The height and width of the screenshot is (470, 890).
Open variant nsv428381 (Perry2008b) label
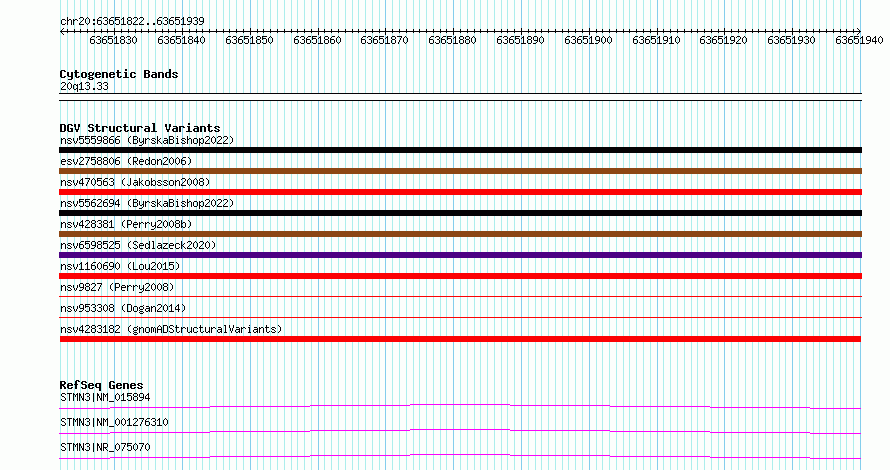pyautogui.click(x=126, y=224)
